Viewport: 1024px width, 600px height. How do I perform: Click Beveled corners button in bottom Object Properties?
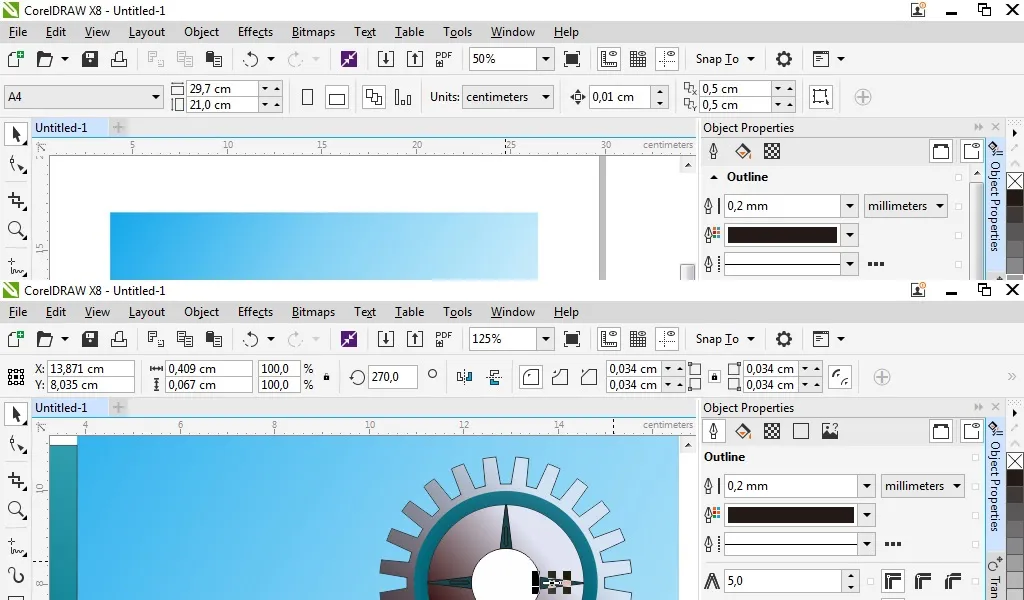(x=953, y=581)
